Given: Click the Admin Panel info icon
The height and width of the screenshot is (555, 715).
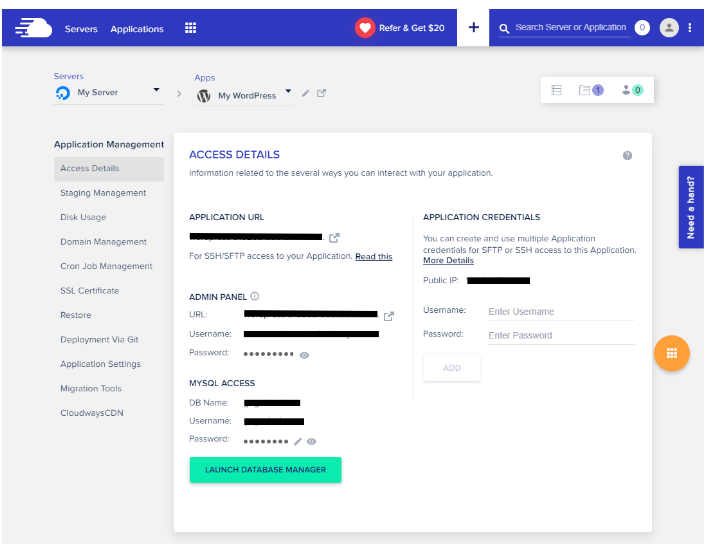Looking at the screenshot, I should [x=255, y=296].
